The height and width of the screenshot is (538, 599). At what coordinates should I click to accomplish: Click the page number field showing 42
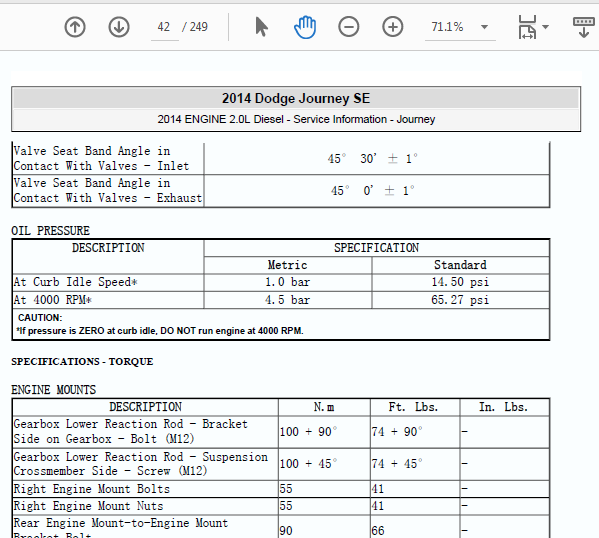pos(164,27)
